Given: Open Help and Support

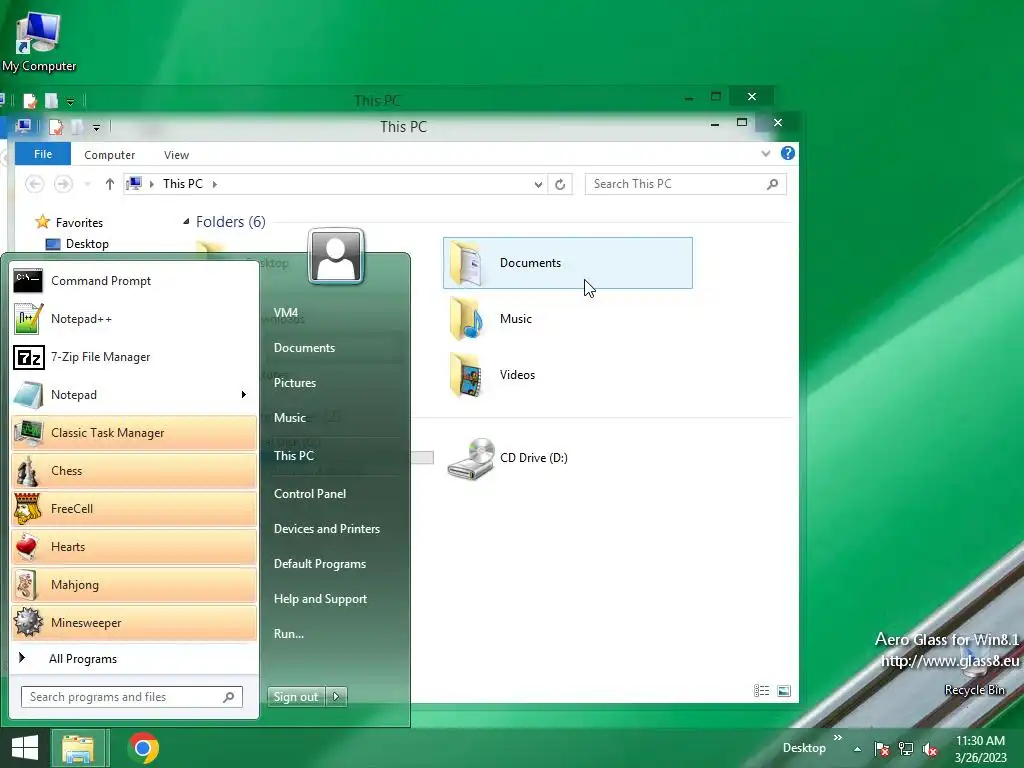Looking at the screenshot, I should tap(333, 599).
